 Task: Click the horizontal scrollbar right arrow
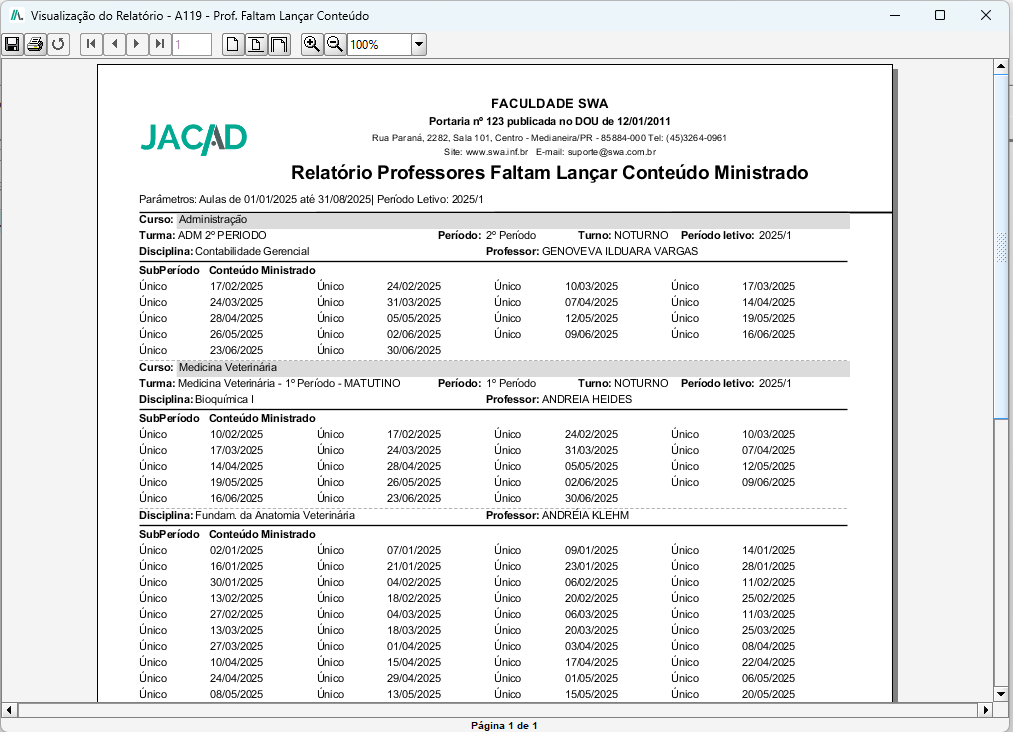[986, 709]
